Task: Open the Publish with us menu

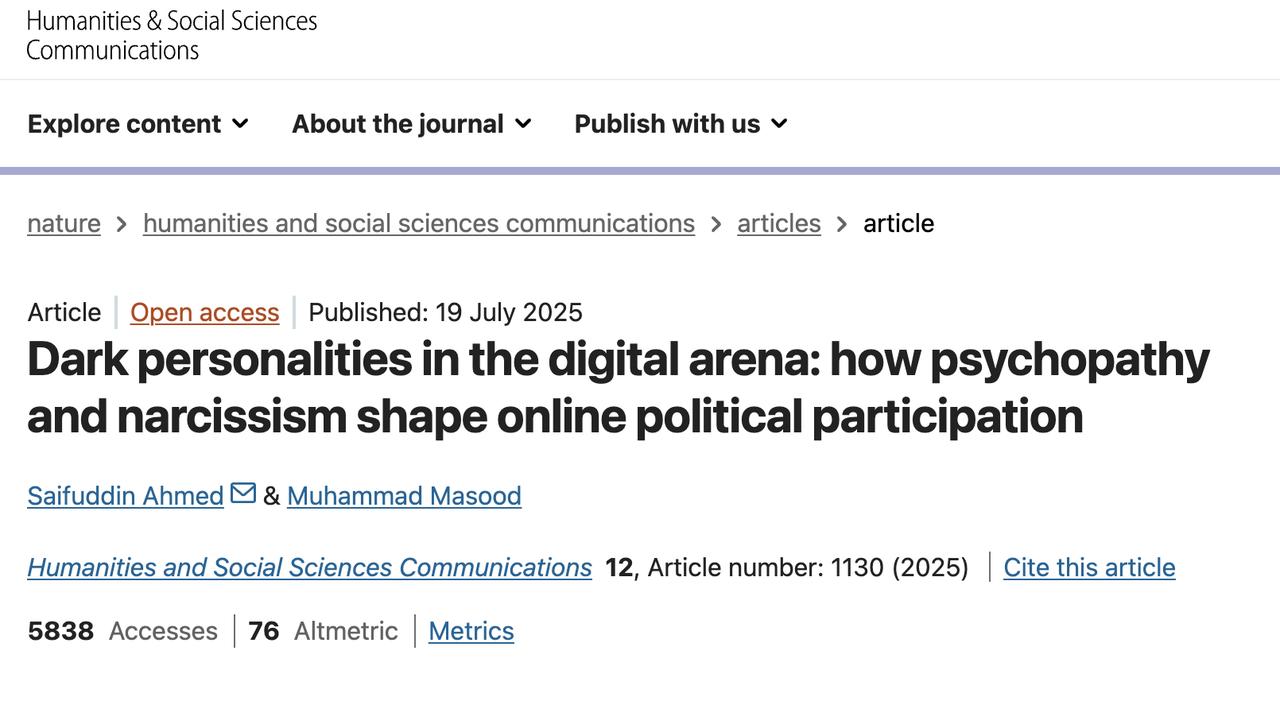Action: tap(667, 124)
